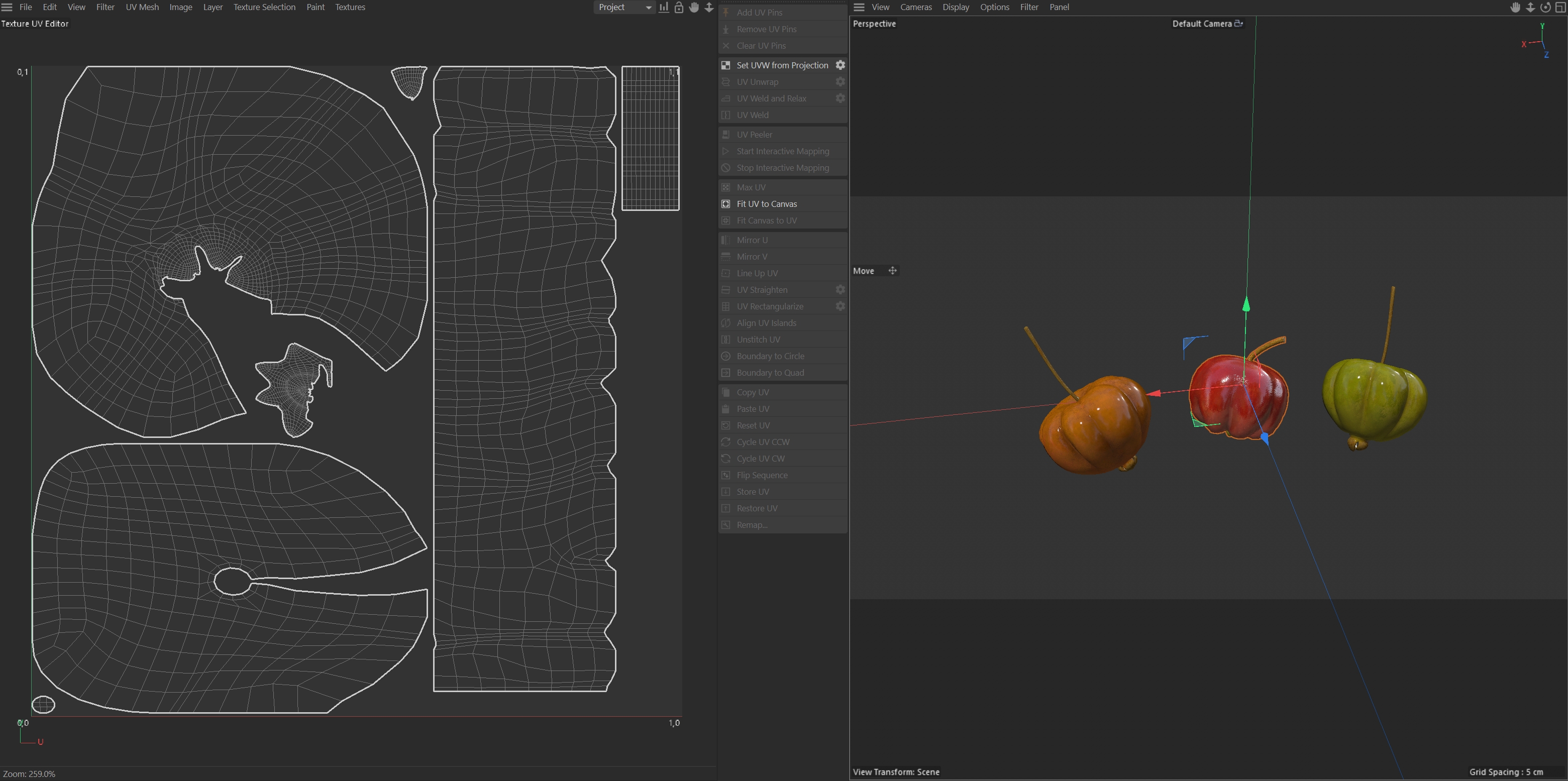Click the green Y axis gizmo arrow
This screenshot has width=1568, height=781.
coord(1246,304)
